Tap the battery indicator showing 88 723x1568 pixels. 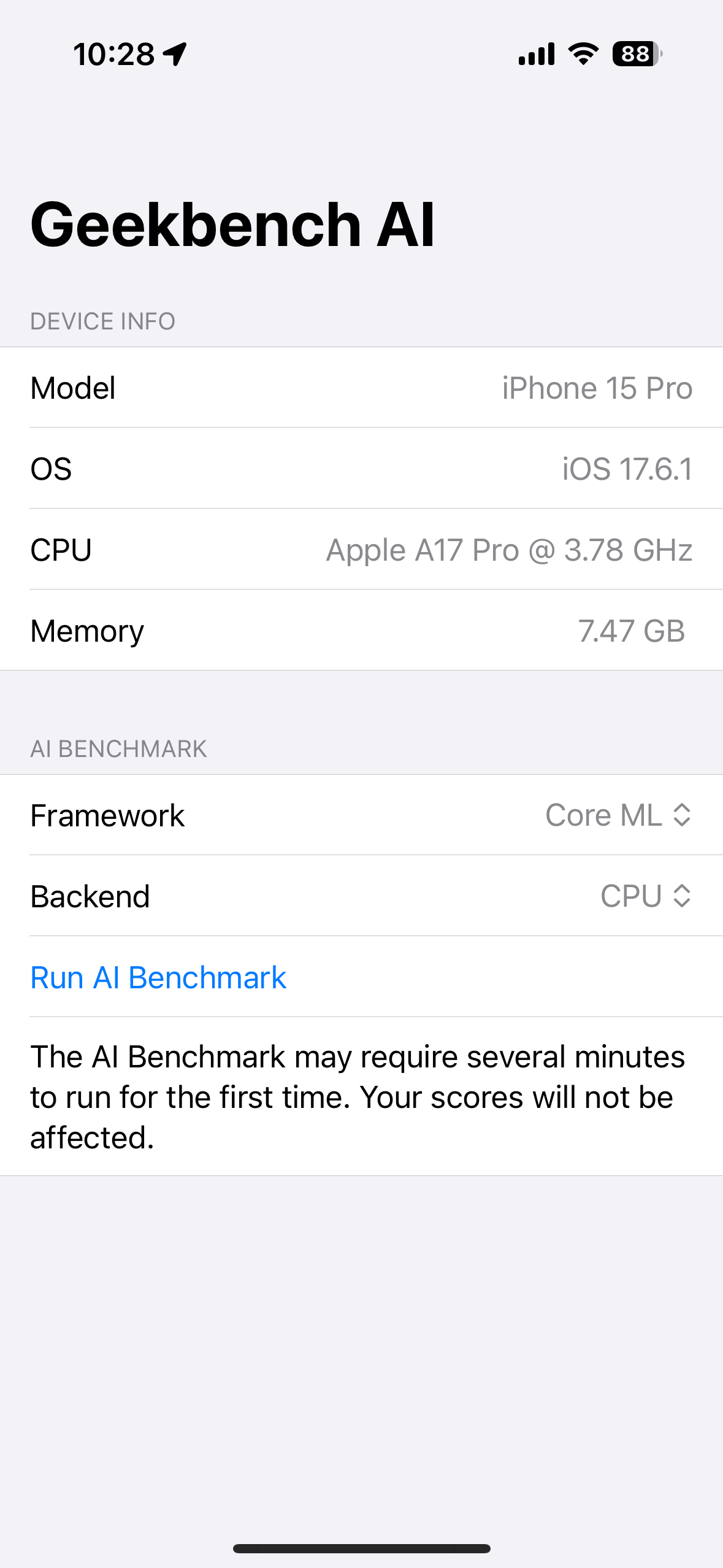pyautogui.click(x=635, y=55)
